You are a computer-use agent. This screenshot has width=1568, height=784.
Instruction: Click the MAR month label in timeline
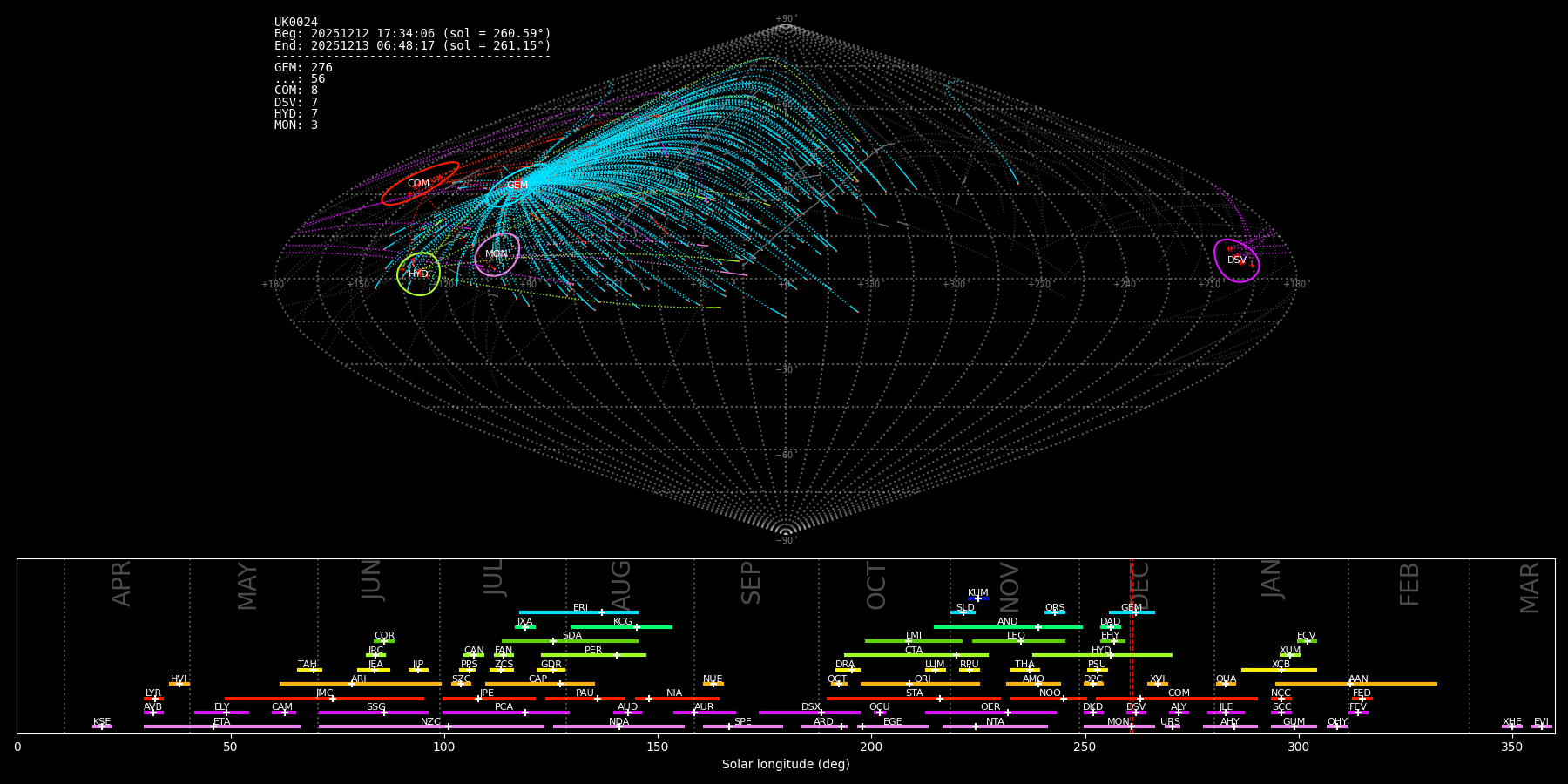click(x=1530, y=587)
